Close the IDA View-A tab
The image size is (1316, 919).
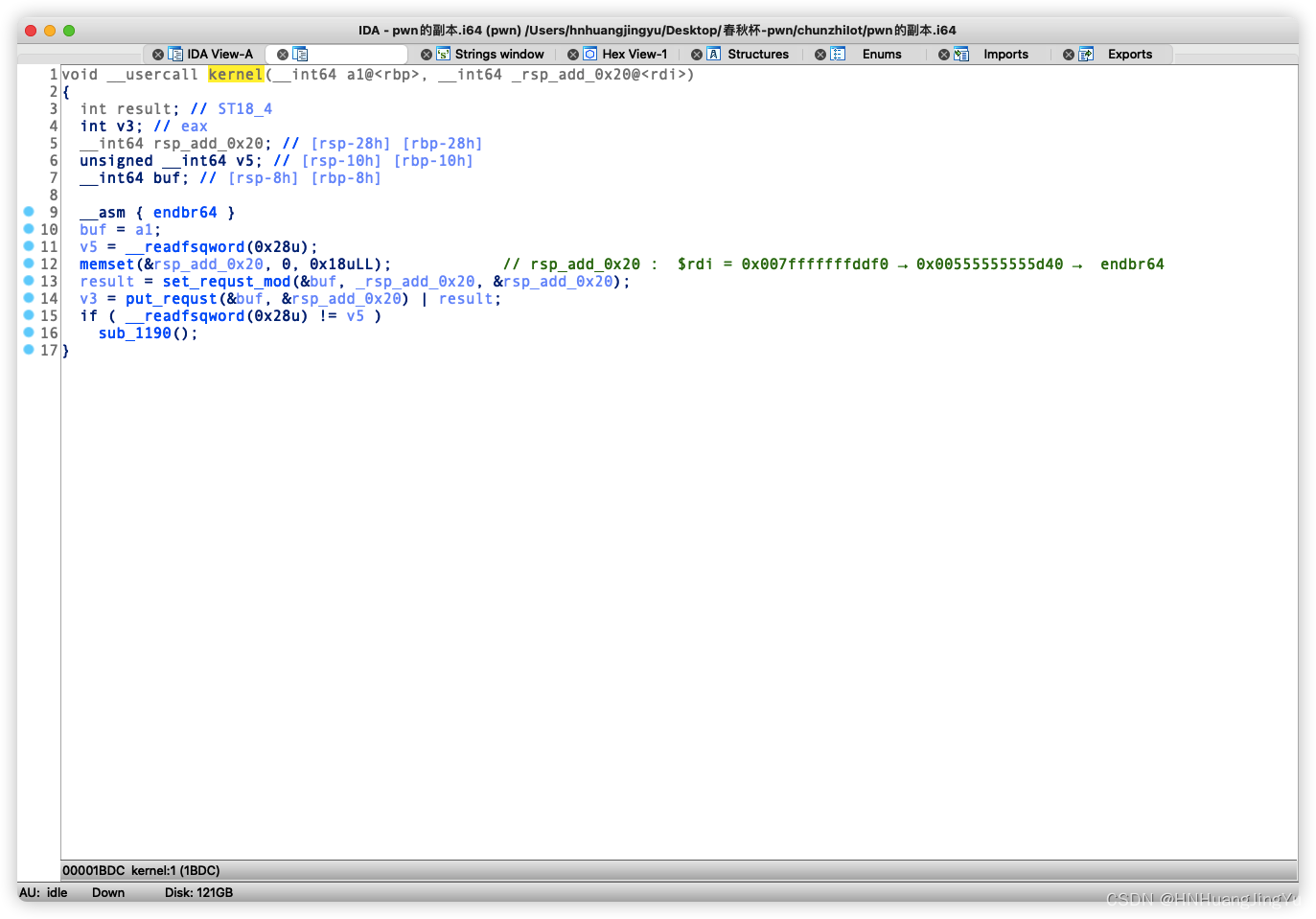pos(158,55)
